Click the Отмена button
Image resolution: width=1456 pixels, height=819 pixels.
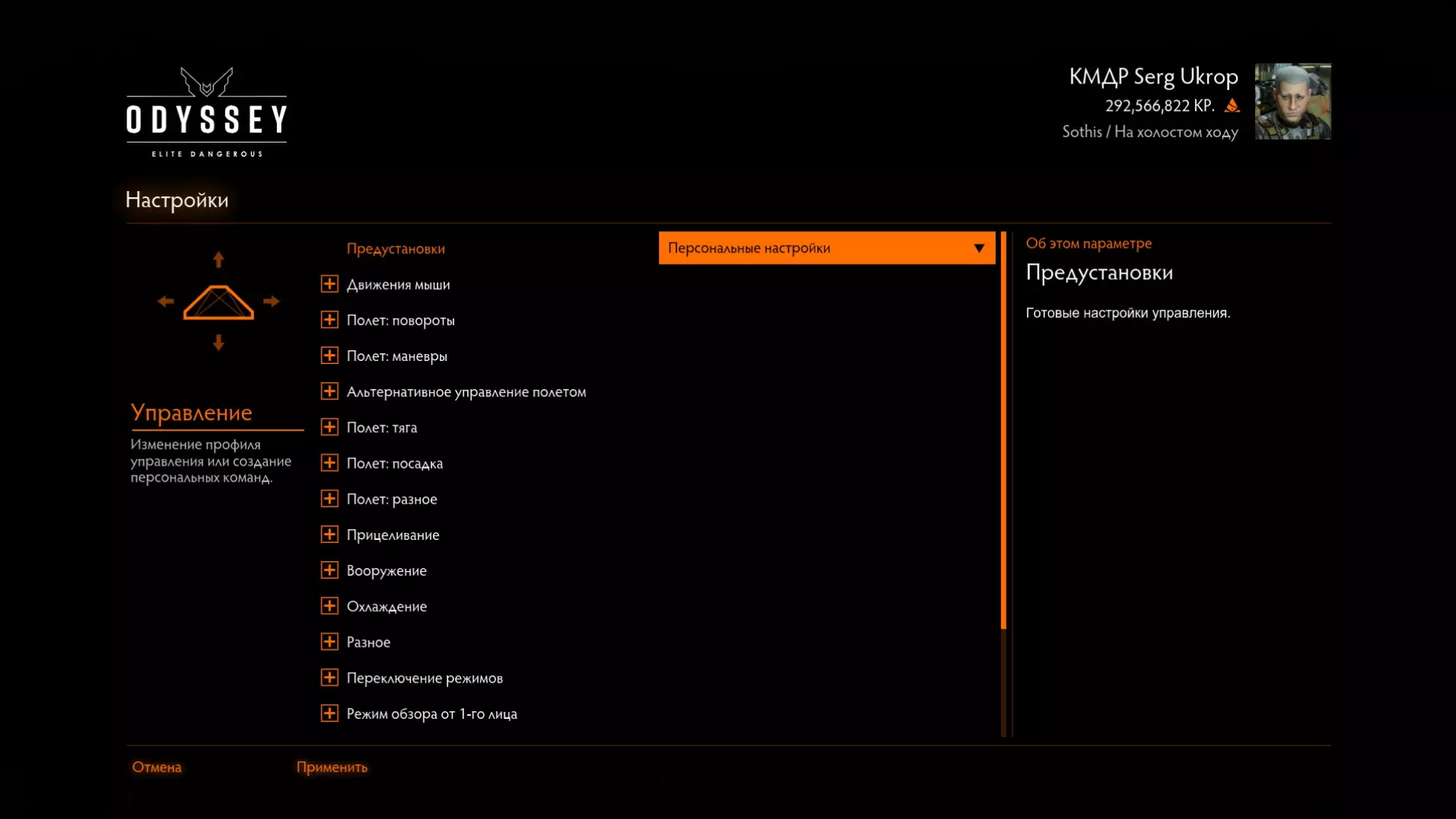tap(157, 767)
